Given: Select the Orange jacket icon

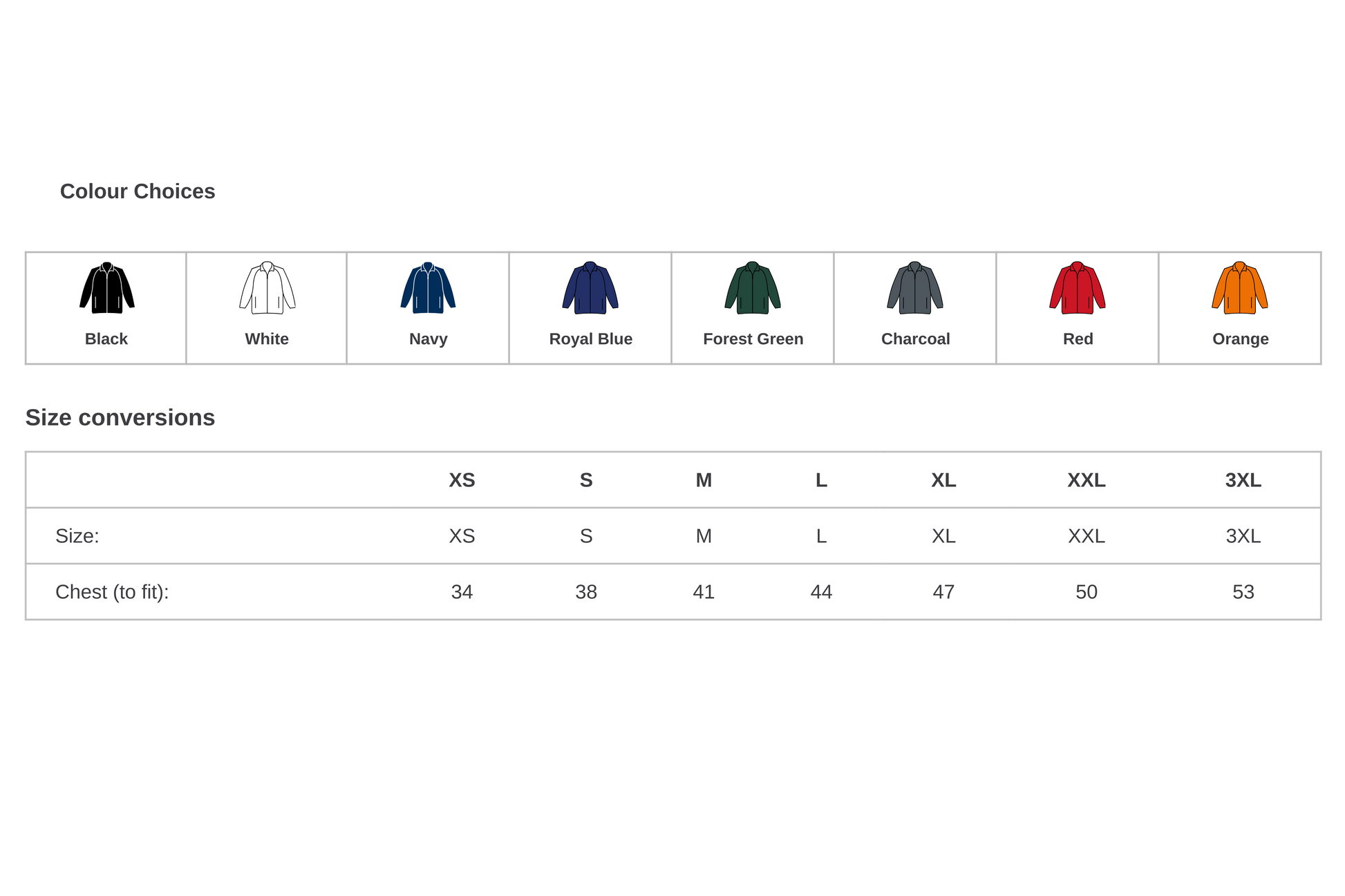Looking at the screenshot, I should [1240, 288].
